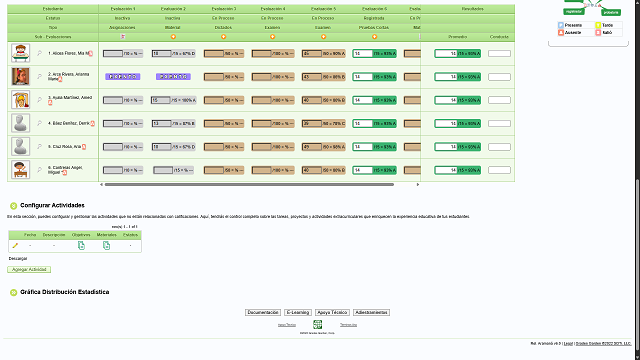Toggle the Gráfica Distribución Estadística section icon
Image resolution: width=640 pixels, height=360 pixels.
tap(13, 292)
